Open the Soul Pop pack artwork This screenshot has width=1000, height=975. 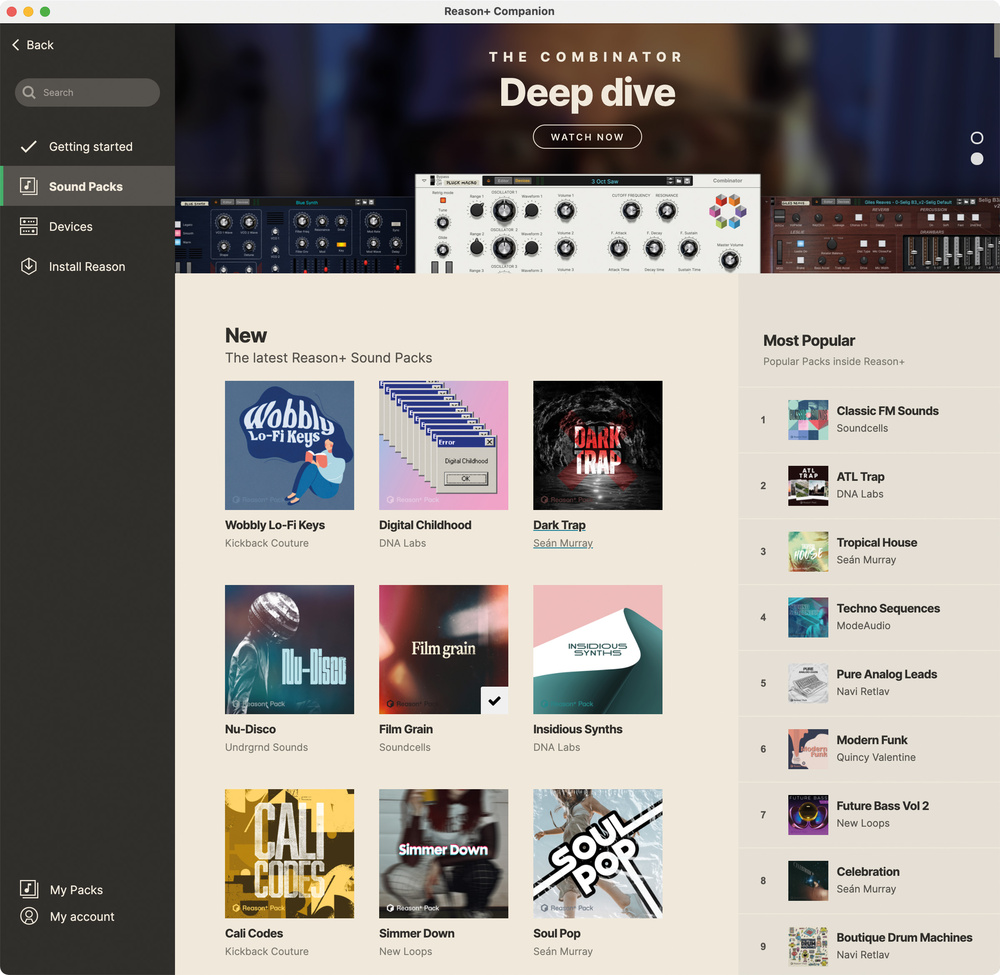(597, 853)
